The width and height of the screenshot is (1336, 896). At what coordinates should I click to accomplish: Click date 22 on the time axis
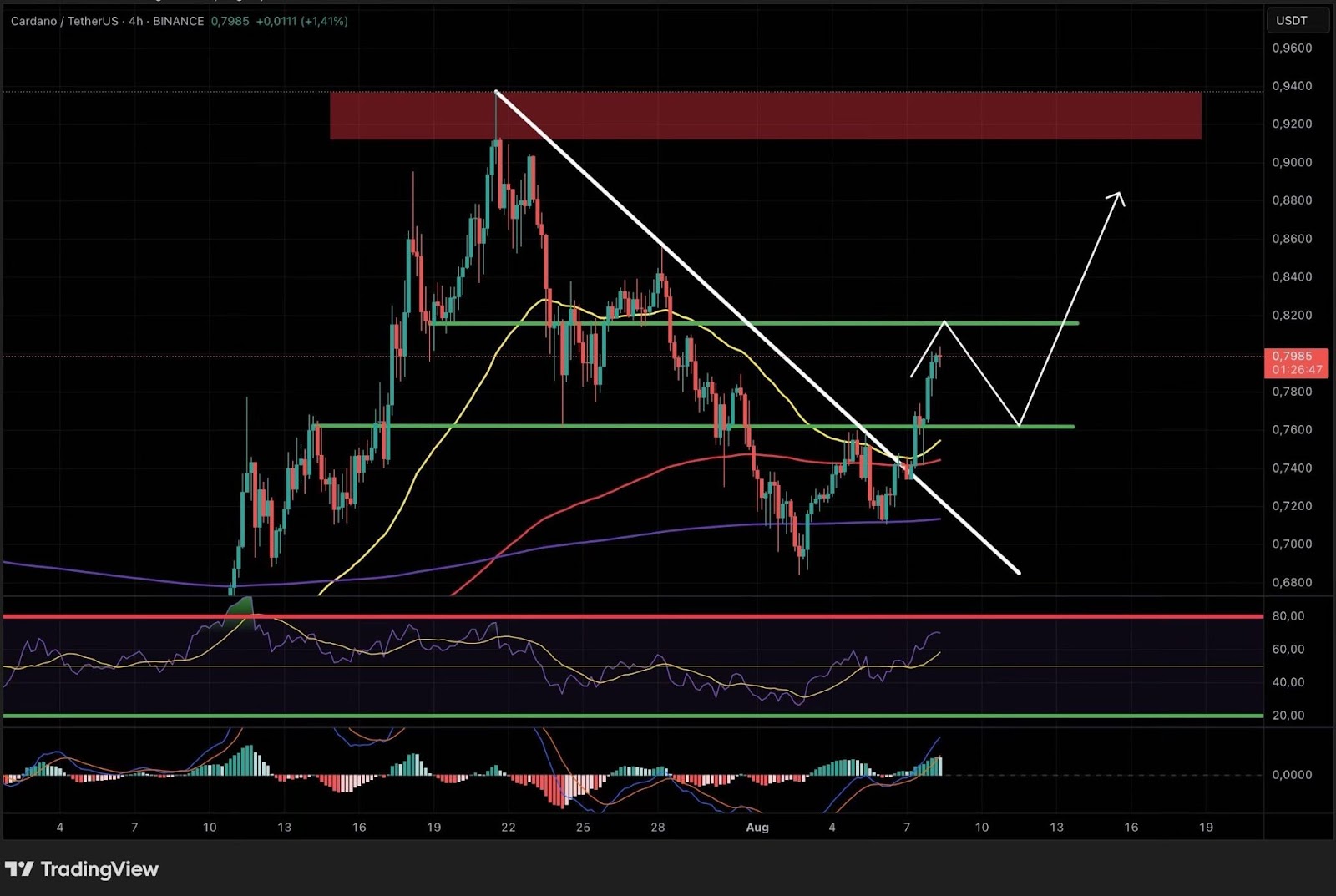coord(509,828)
